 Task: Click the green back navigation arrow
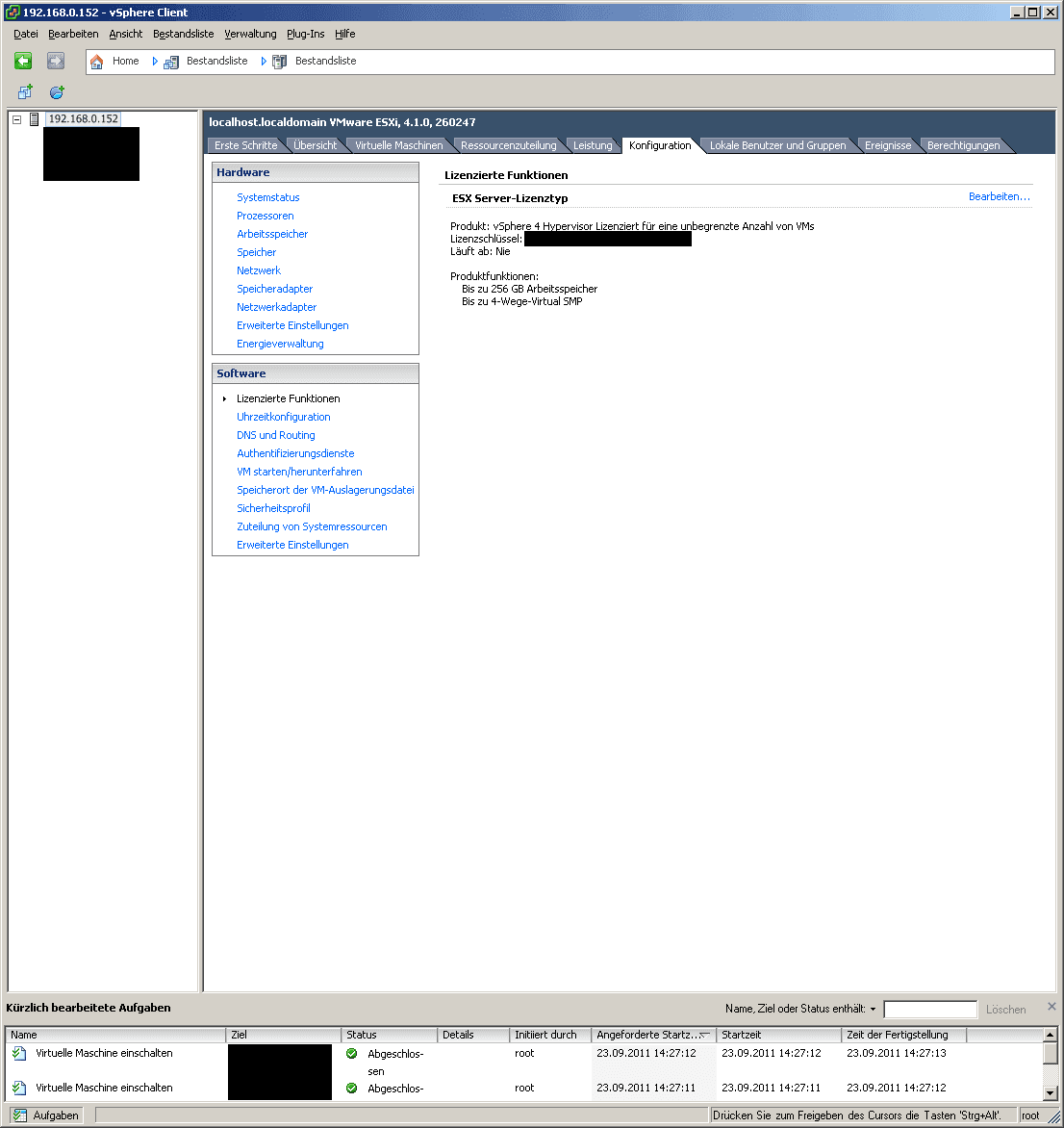[23, 62]
